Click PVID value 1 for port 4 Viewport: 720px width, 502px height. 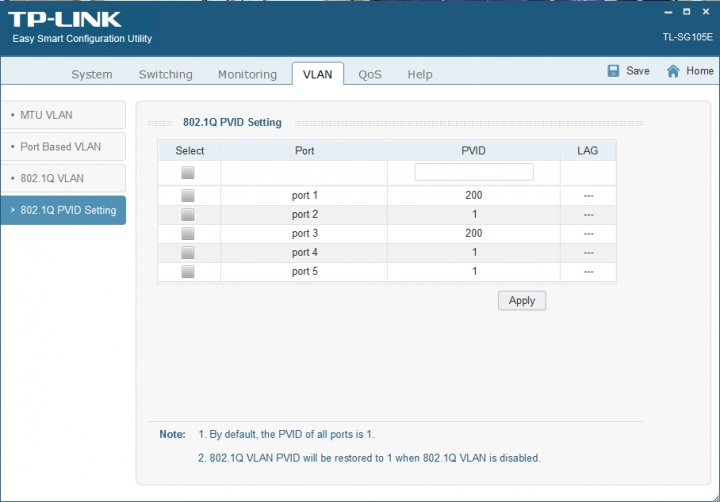(474, 253)
